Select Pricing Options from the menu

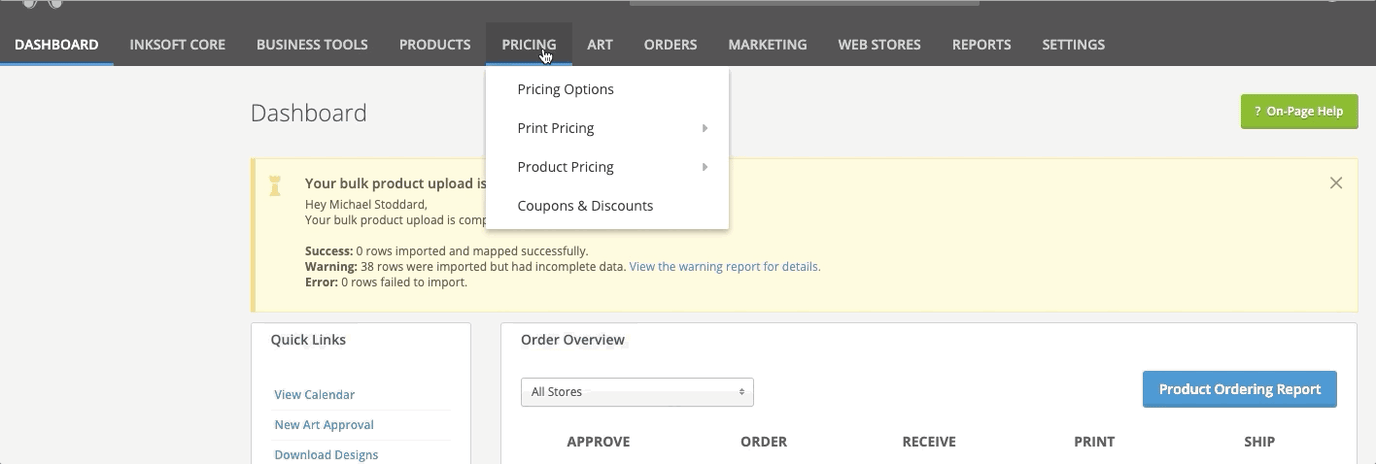coord(565,89)
